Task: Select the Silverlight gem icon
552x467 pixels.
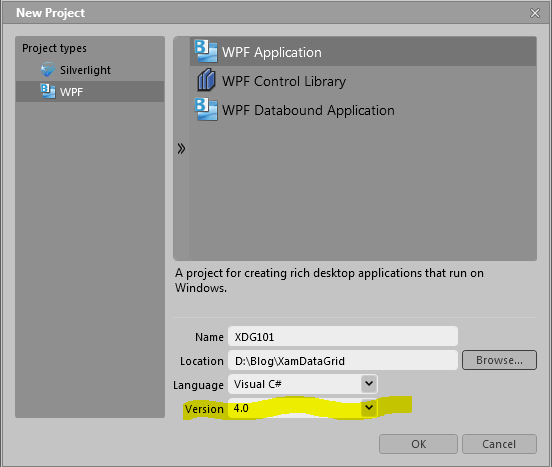Action: [x=48, y=70]
